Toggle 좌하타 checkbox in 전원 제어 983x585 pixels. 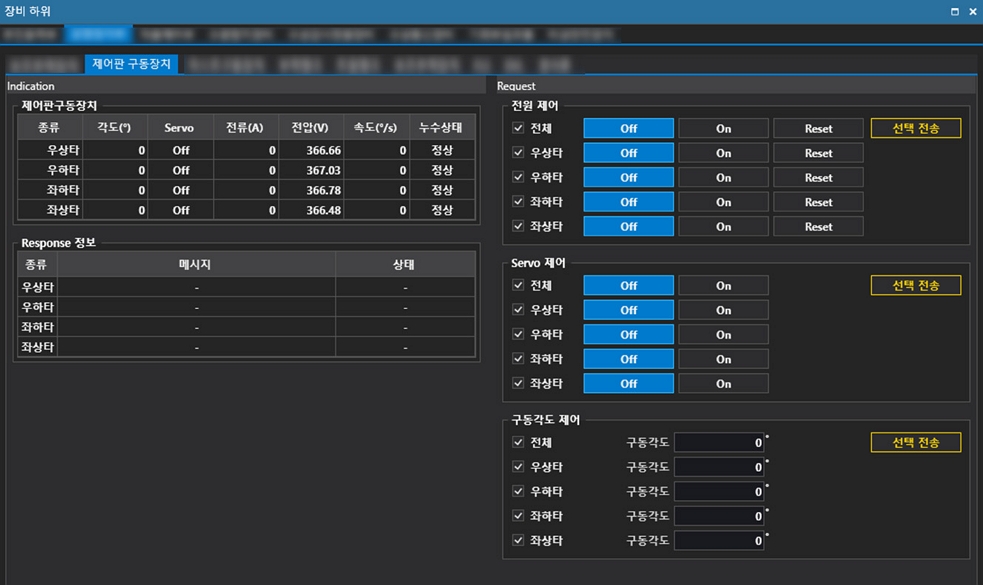point(518,201)
